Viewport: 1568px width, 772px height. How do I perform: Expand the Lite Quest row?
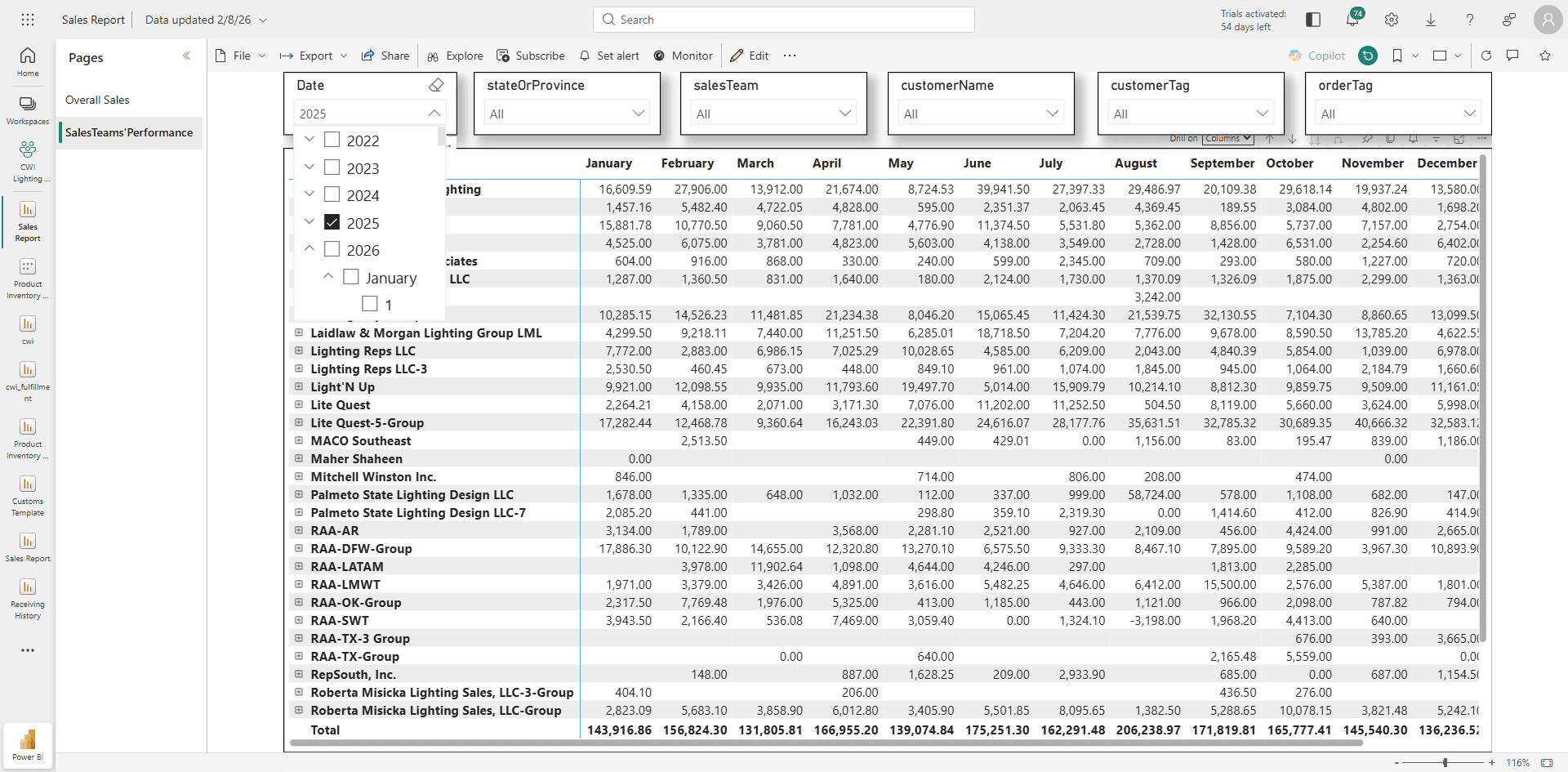(x=299, y=404)
